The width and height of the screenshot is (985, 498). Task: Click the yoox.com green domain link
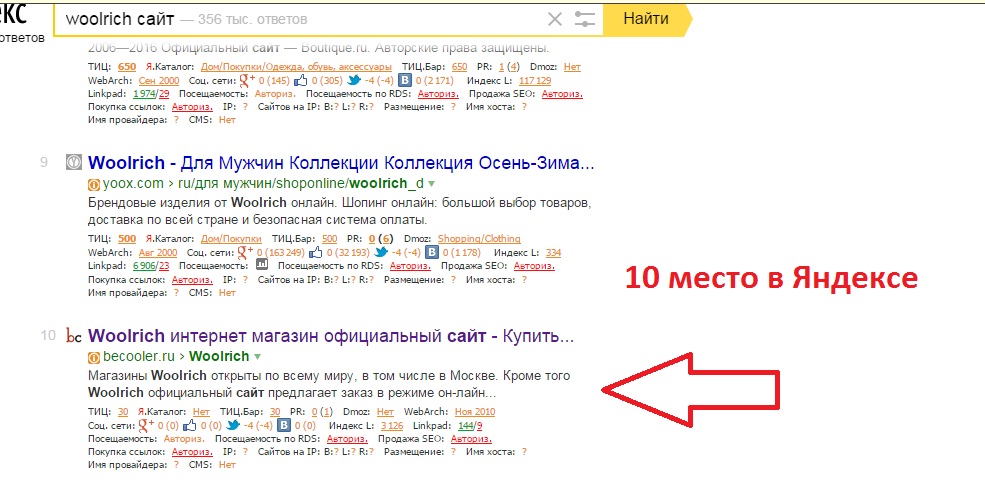[131, 184]
